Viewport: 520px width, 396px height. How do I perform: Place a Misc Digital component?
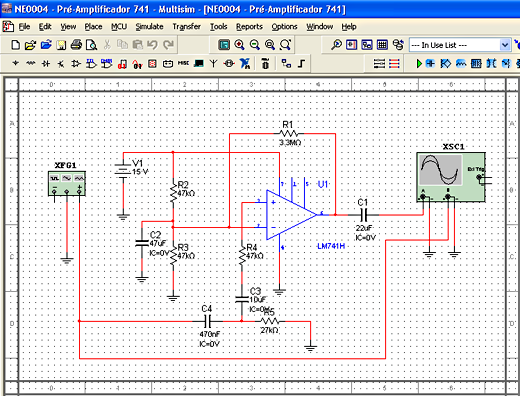[122, 64]
